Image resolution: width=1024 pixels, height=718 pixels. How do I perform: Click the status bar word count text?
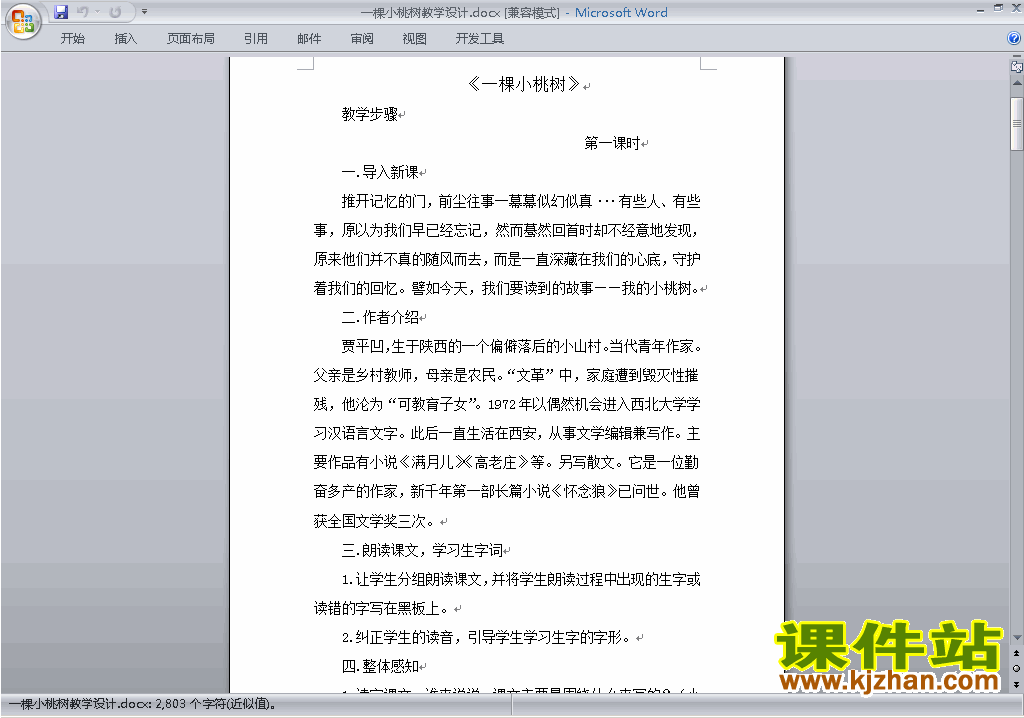[142, 704]
